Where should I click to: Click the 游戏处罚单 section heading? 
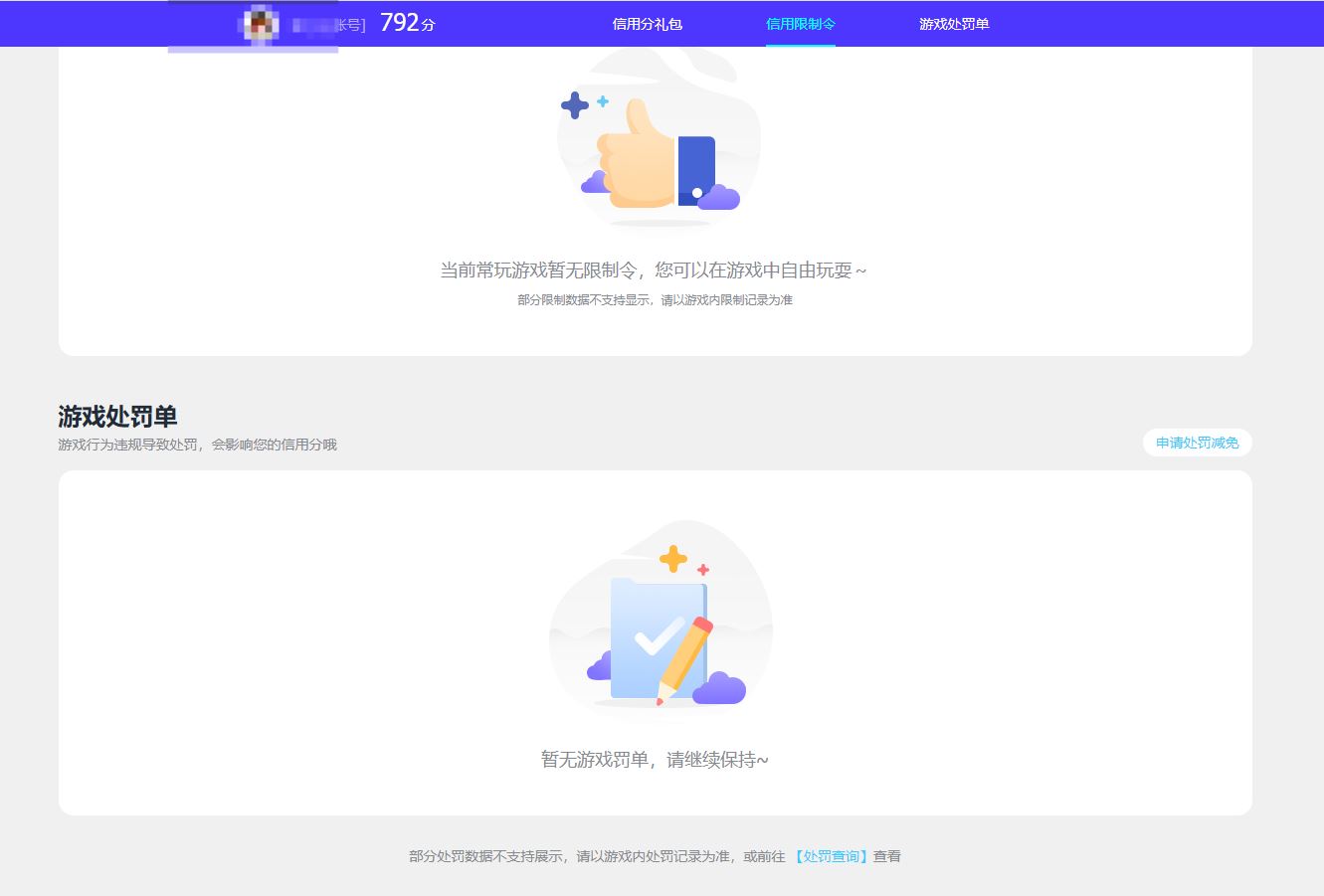(117, 416)
